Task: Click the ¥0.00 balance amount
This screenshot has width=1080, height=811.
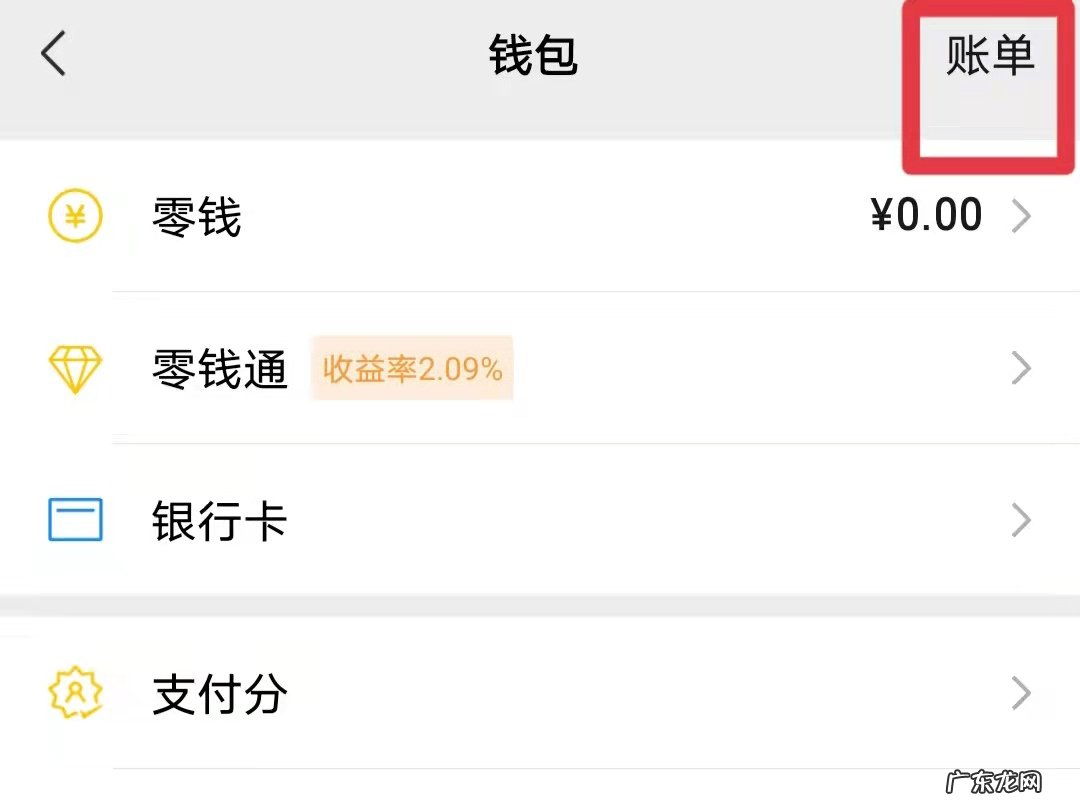Action: pyautogui.click(x=925, y=214)
